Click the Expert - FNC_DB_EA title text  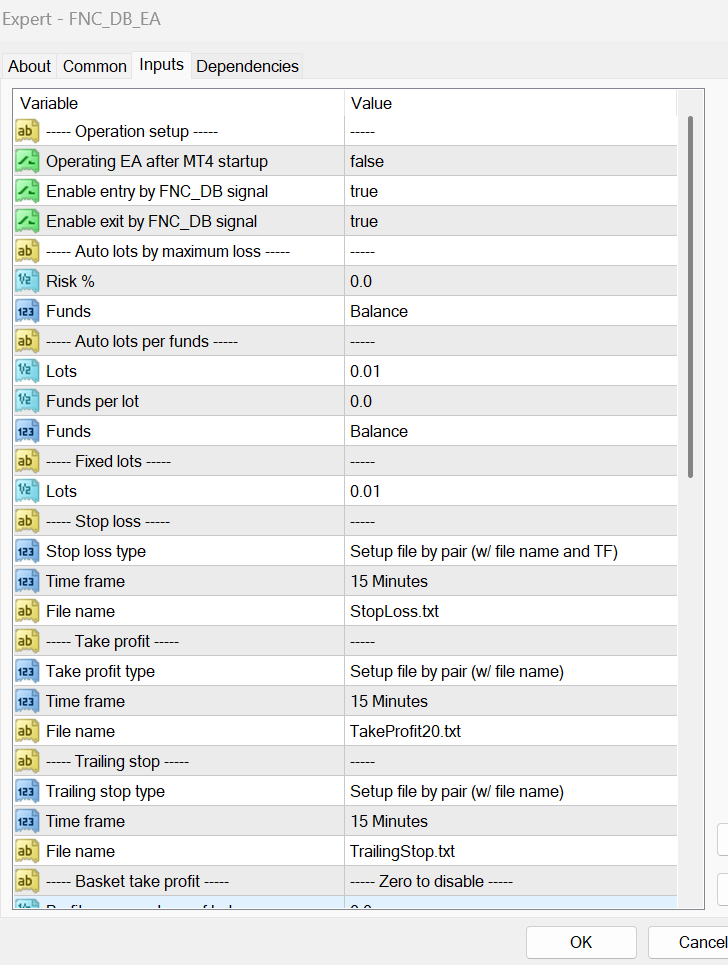tap(81, 19)
